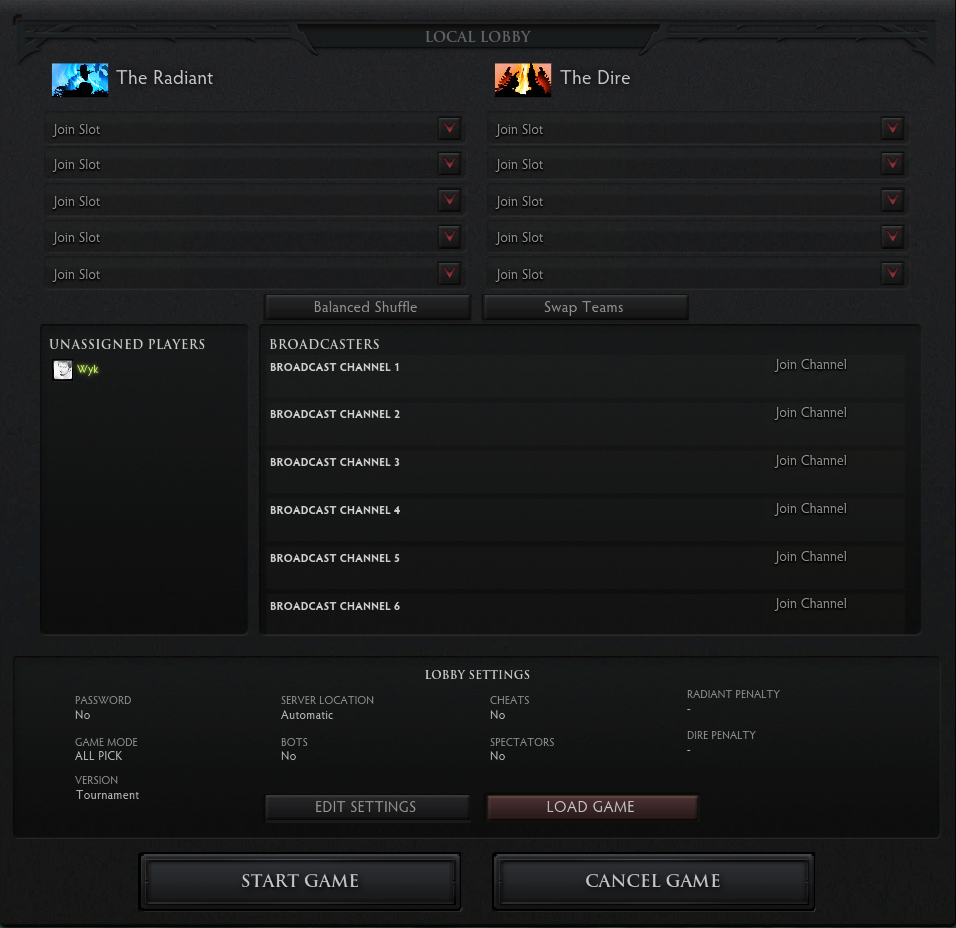Open the second Dire slot dropdown arrow
Viewport: 956px width, 928px height.
pos(892,164)
